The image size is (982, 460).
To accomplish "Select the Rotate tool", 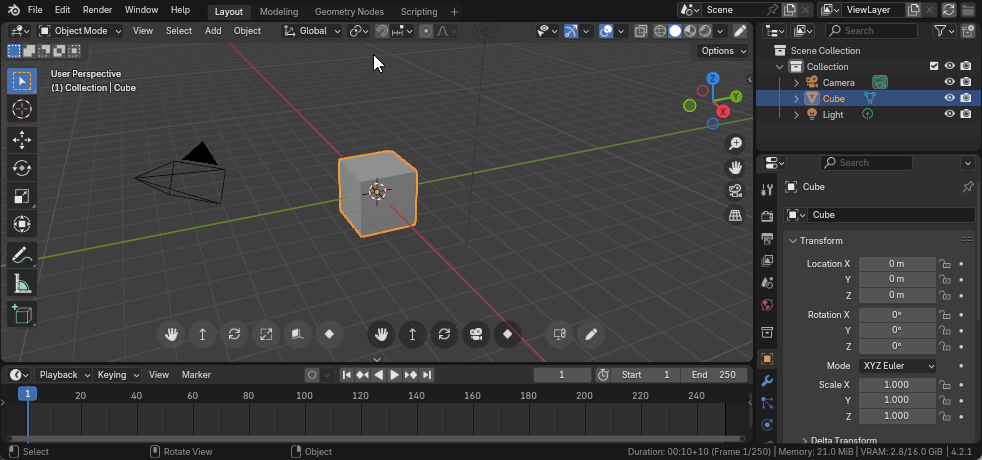I will point(22,168).
